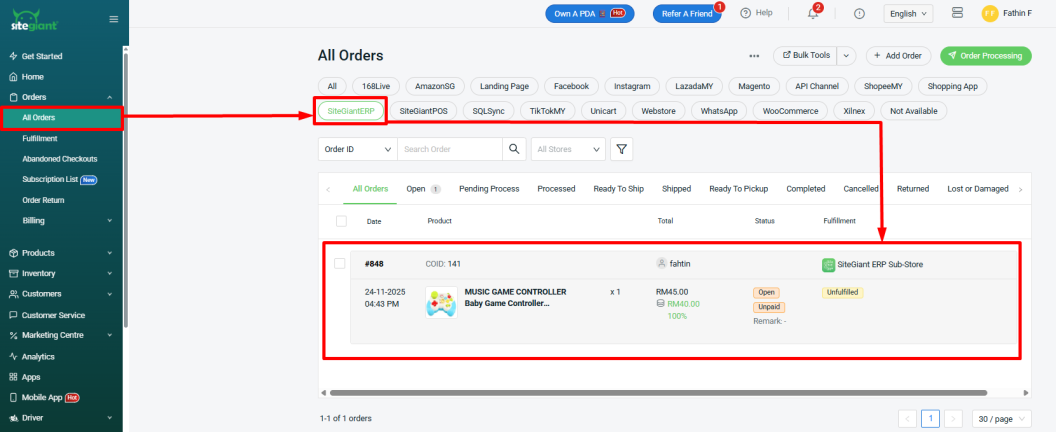Click the green Order Processing button

click(x=986, y=56)
